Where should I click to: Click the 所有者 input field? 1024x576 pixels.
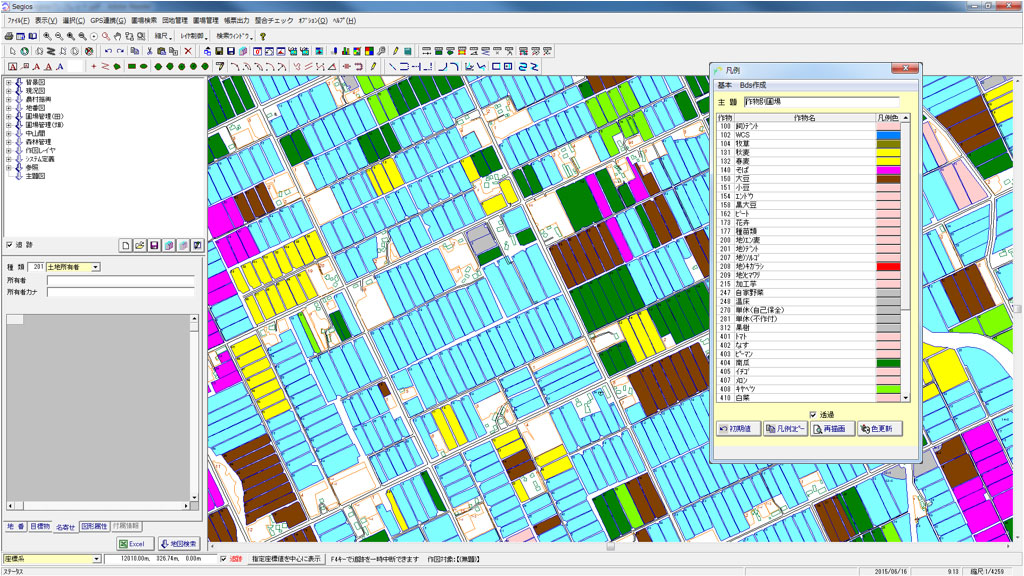pyautogui.click(x=121, y=280)
